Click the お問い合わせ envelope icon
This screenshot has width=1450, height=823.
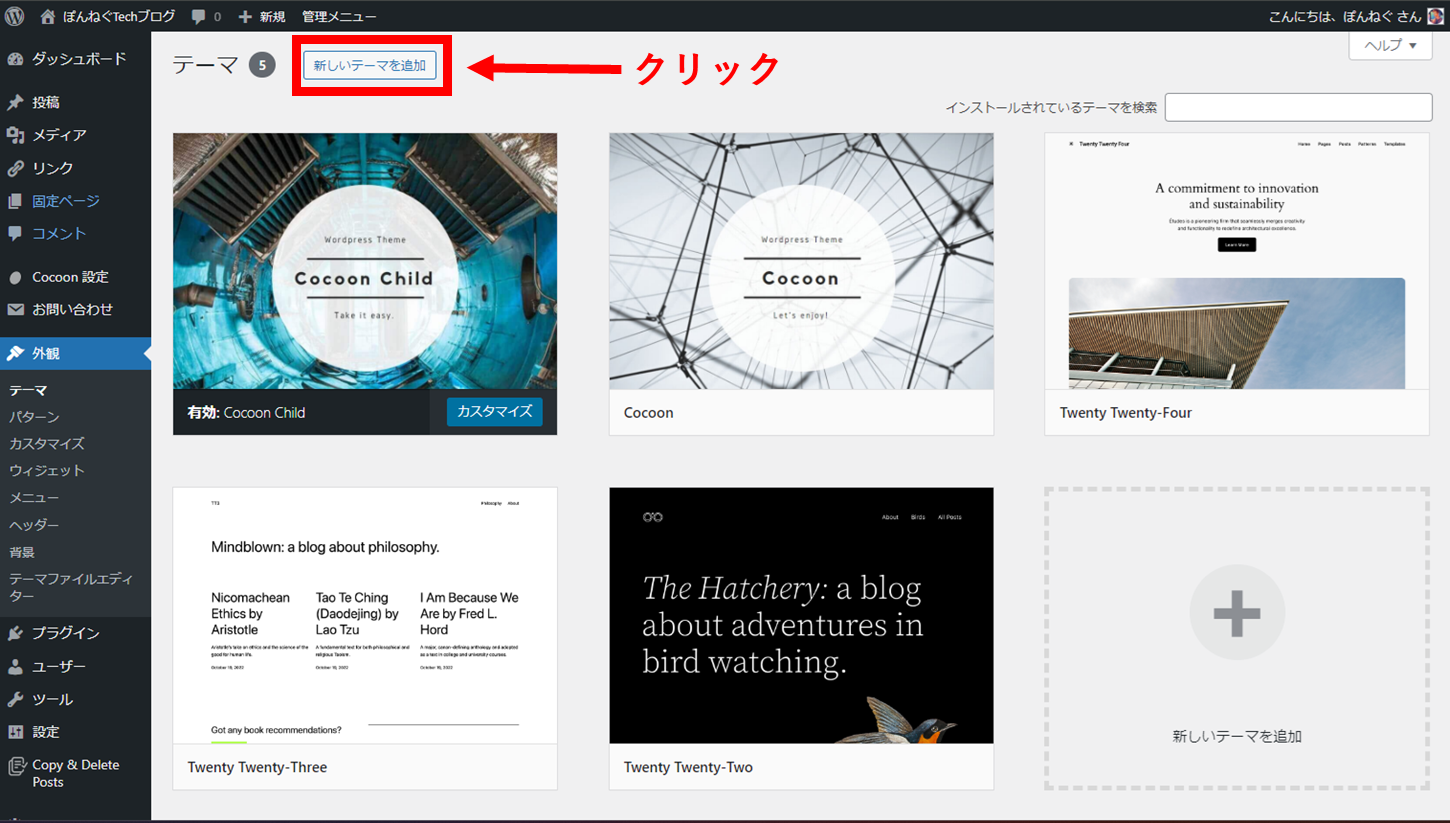click(x=15, y=310)
